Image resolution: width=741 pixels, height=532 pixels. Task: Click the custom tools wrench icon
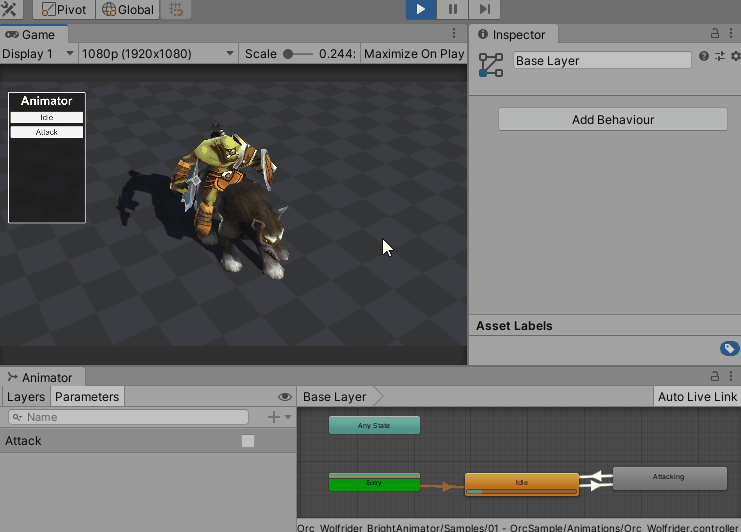(x=9, y=9)
